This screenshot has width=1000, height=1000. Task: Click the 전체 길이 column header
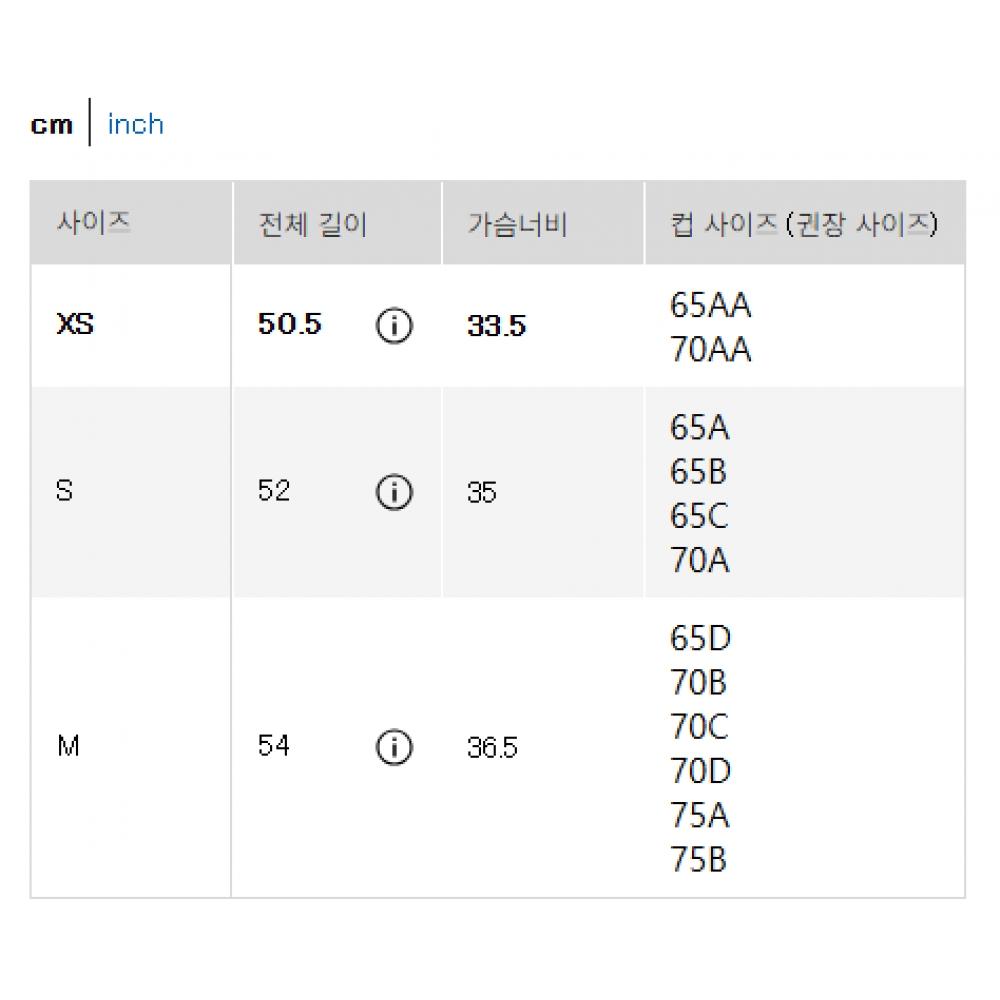point(313,223)
